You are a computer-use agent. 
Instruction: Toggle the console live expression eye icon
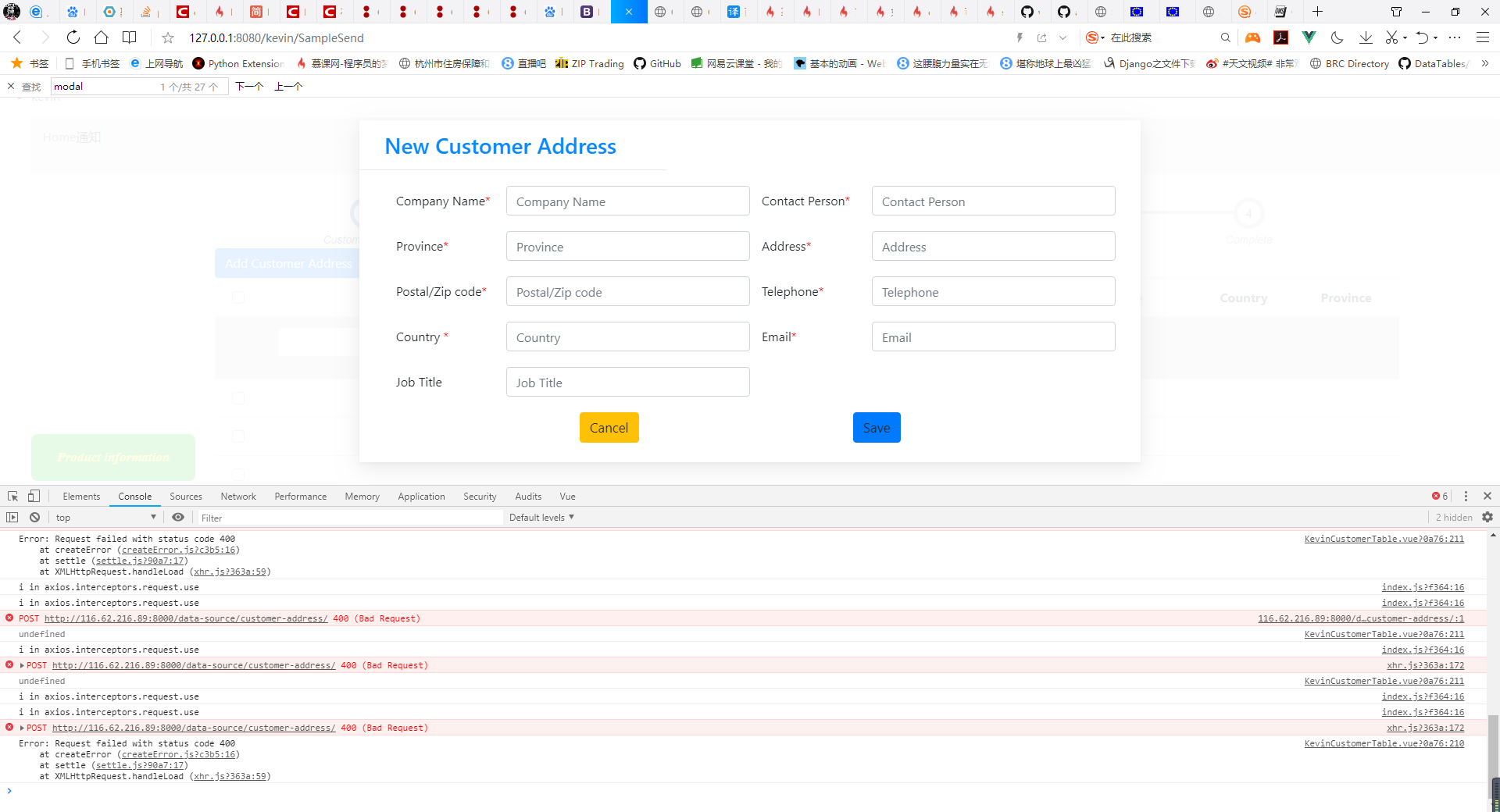tap(178, 517)
